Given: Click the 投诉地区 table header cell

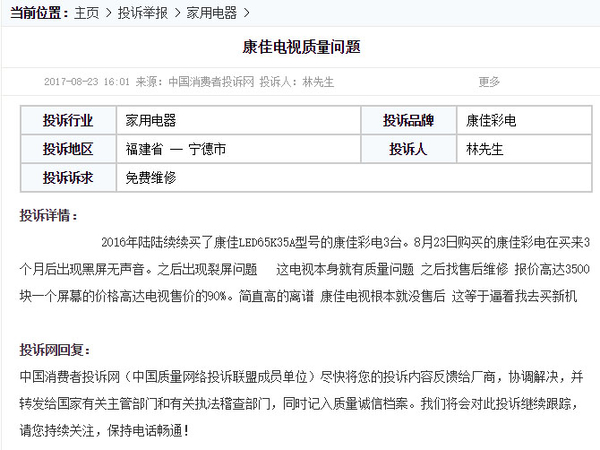Looking at the screenshot, I should coord(68,149).
